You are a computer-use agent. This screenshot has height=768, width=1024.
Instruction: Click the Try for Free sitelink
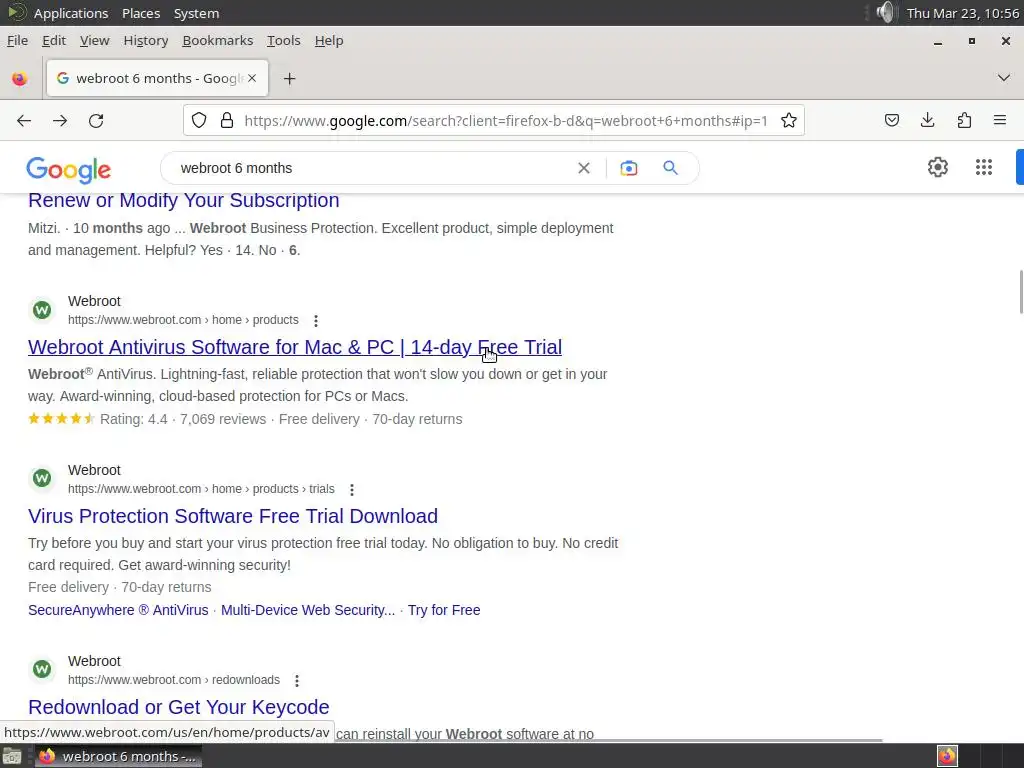[444, 610]
